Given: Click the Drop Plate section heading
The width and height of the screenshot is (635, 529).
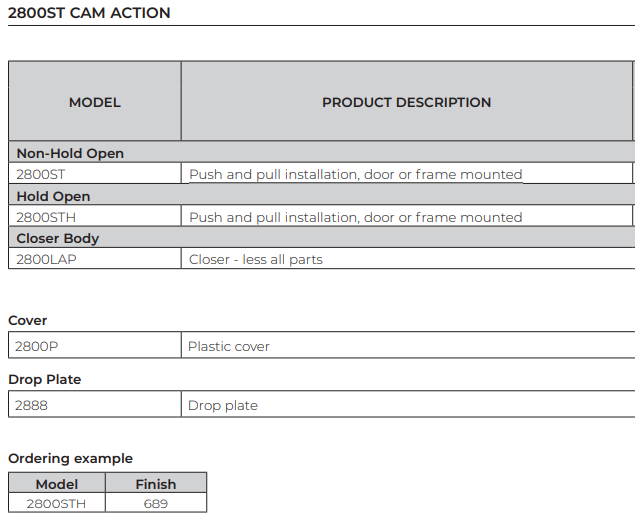Looking at the screenshot, I should (45, 379).
